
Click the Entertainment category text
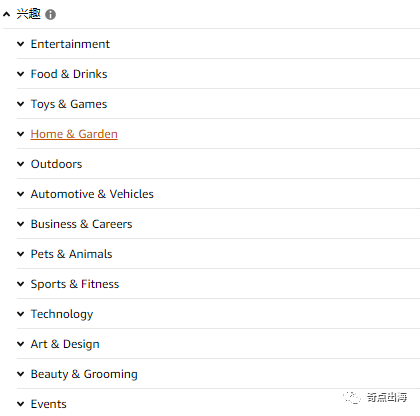tap(70, 44)
